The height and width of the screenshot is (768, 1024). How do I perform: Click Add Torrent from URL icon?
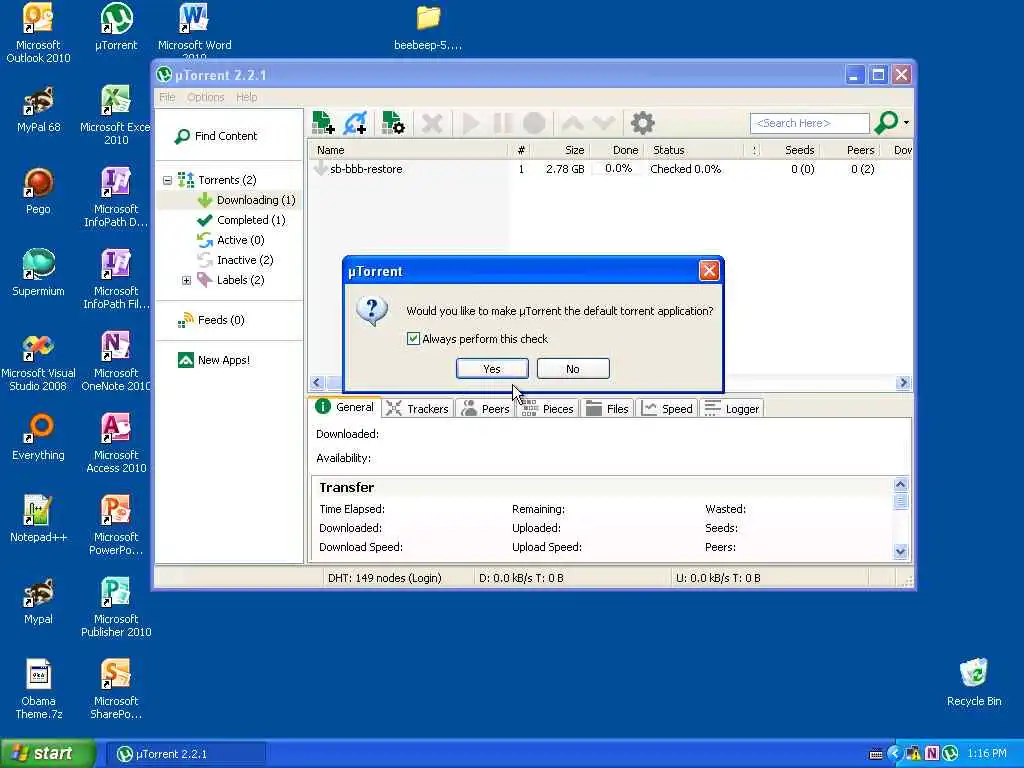coord(356,123)
